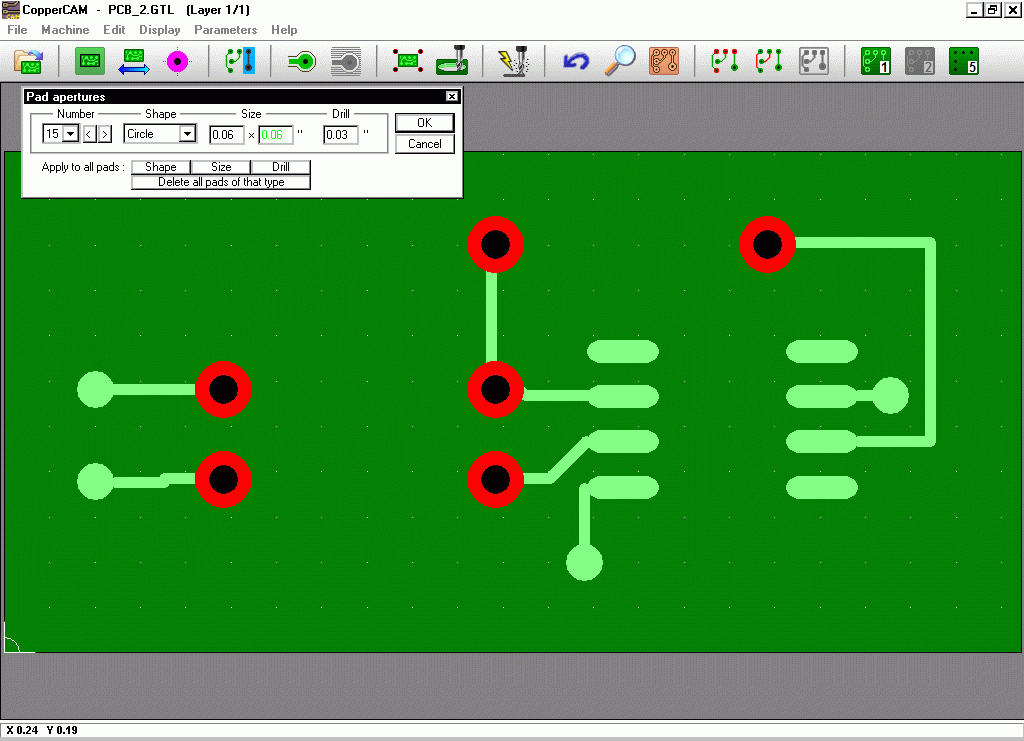Click the open file folder icon
Image resolution: width=1024 pixels, height=741 pixels.
27,61
